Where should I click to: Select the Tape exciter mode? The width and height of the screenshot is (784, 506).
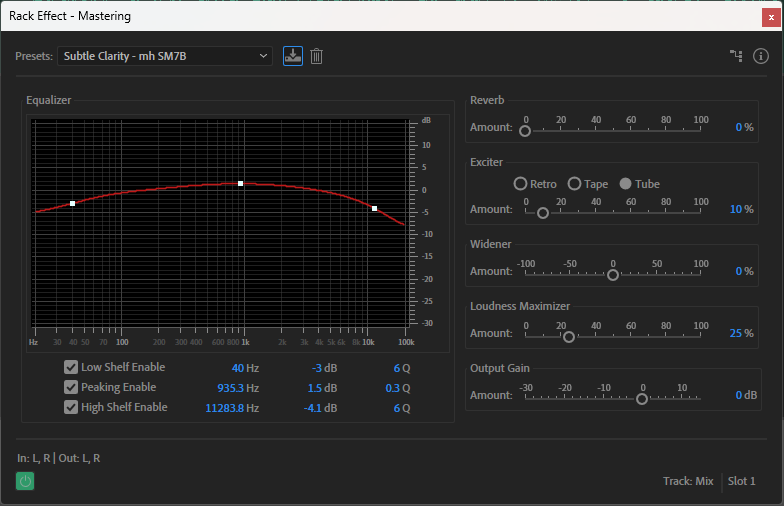(x=574, y=184)
